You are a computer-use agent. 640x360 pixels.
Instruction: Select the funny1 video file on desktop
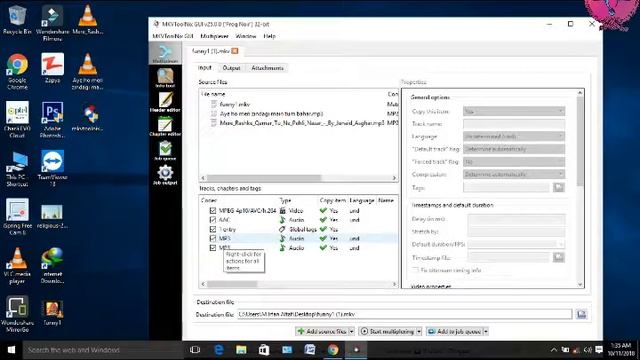(52, 313)
